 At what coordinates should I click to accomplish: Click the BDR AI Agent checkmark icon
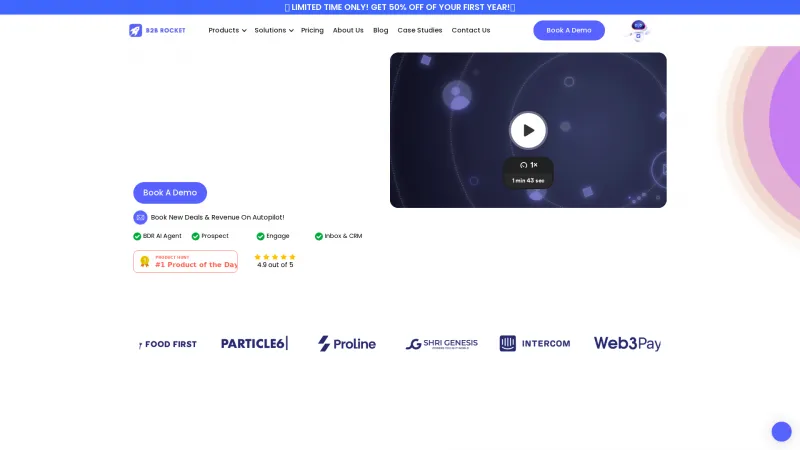(x=137, y=236)
